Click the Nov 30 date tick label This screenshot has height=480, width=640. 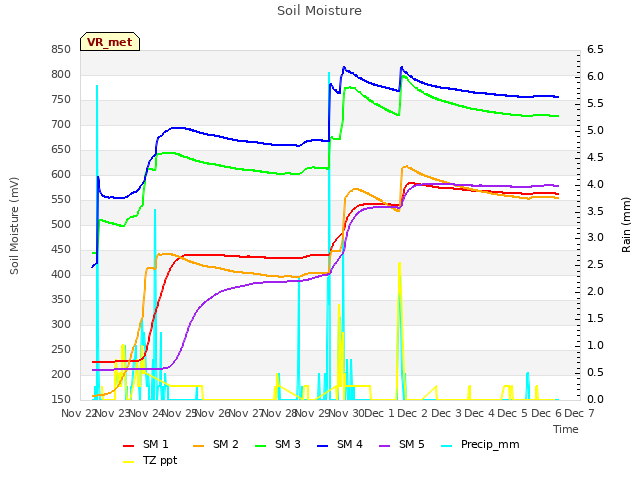[x=347, y=413]
